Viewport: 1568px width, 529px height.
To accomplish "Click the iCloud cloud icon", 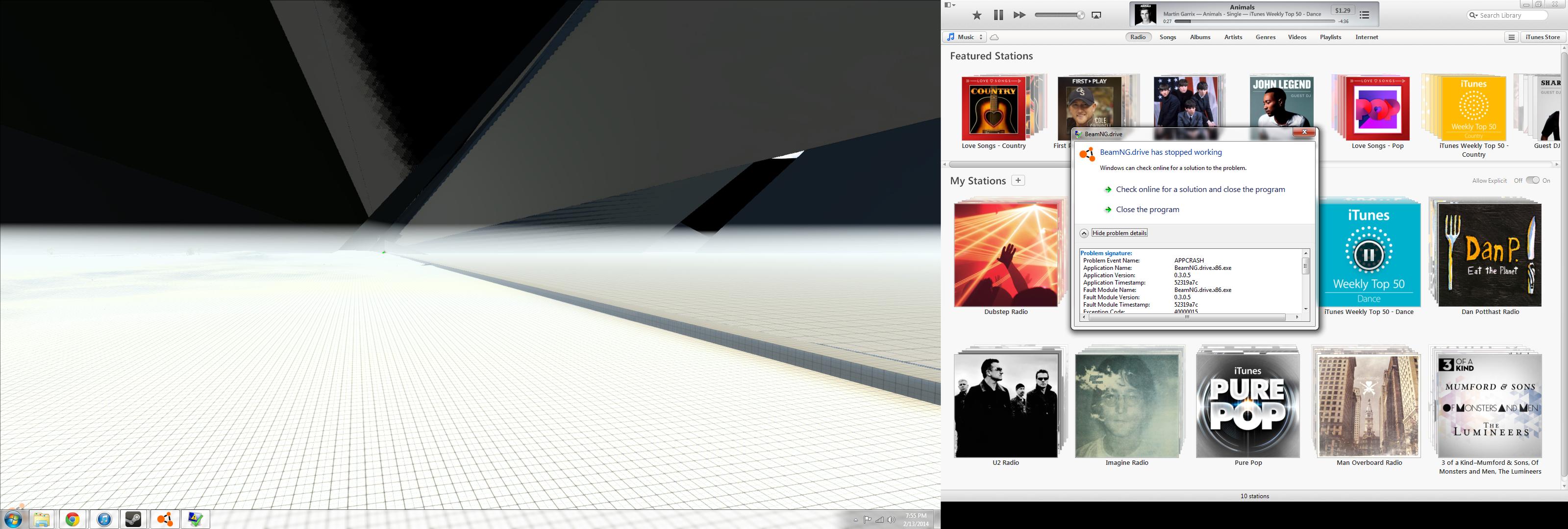I will 995,38.
